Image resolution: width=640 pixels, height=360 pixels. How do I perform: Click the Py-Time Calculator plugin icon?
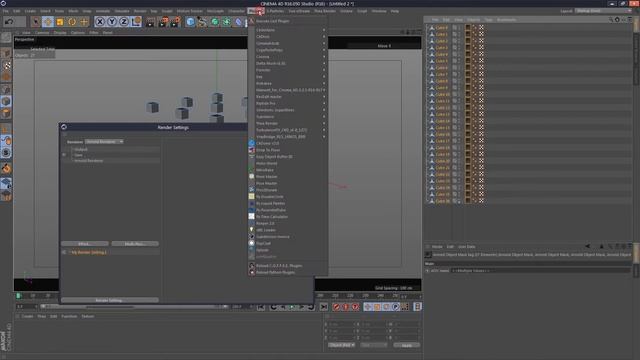click(x=251, y=216)
